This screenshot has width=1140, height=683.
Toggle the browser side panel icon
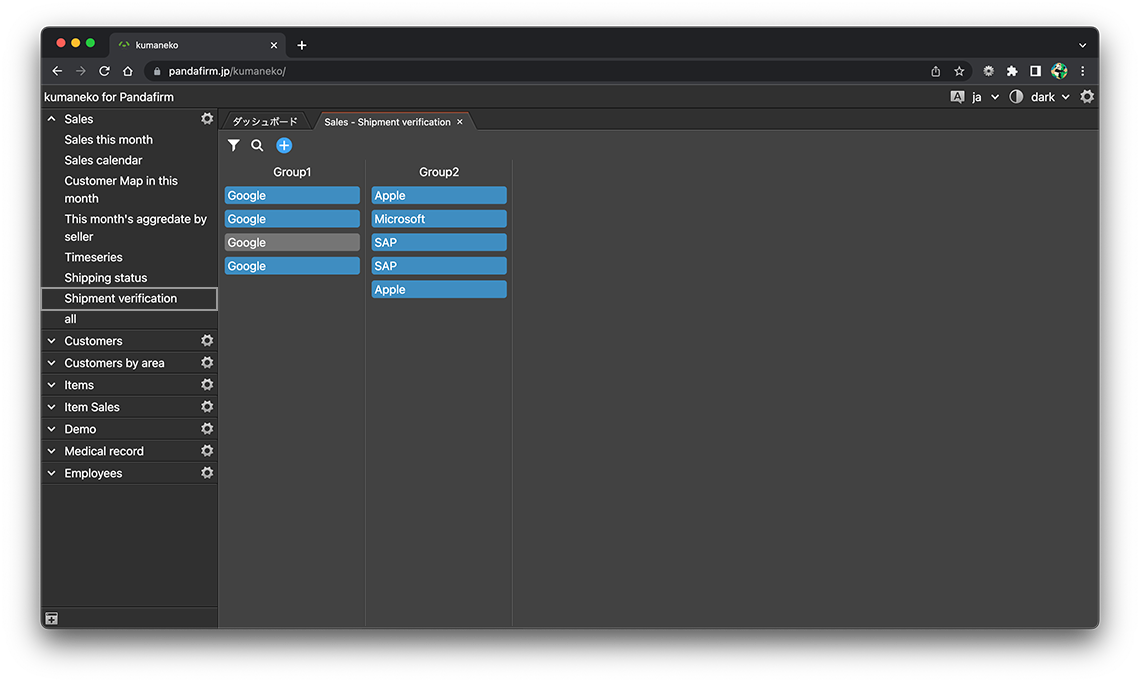(x=1035, y=71)
